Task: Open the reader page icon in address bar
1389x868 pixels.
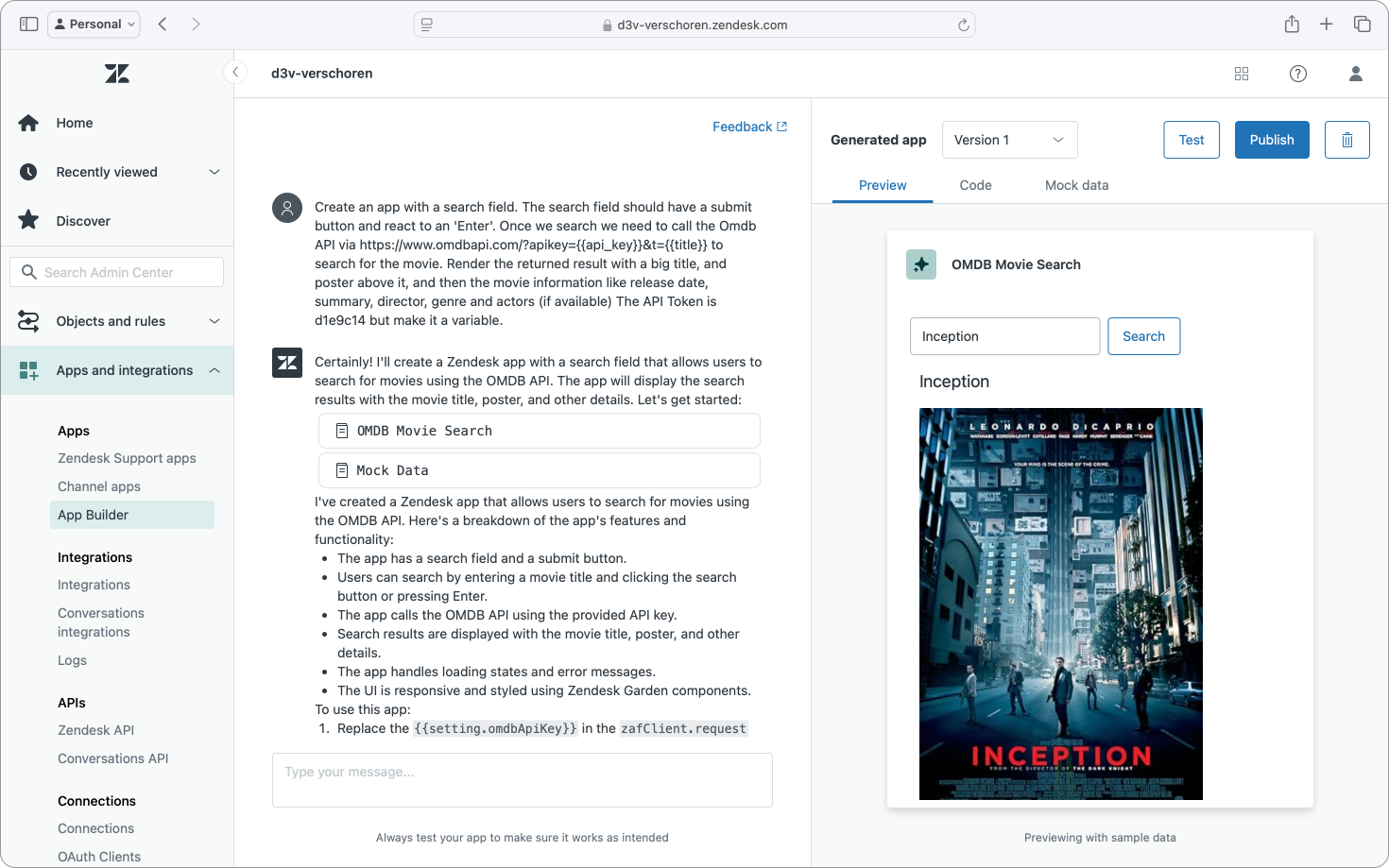Action: click(427, 26)
